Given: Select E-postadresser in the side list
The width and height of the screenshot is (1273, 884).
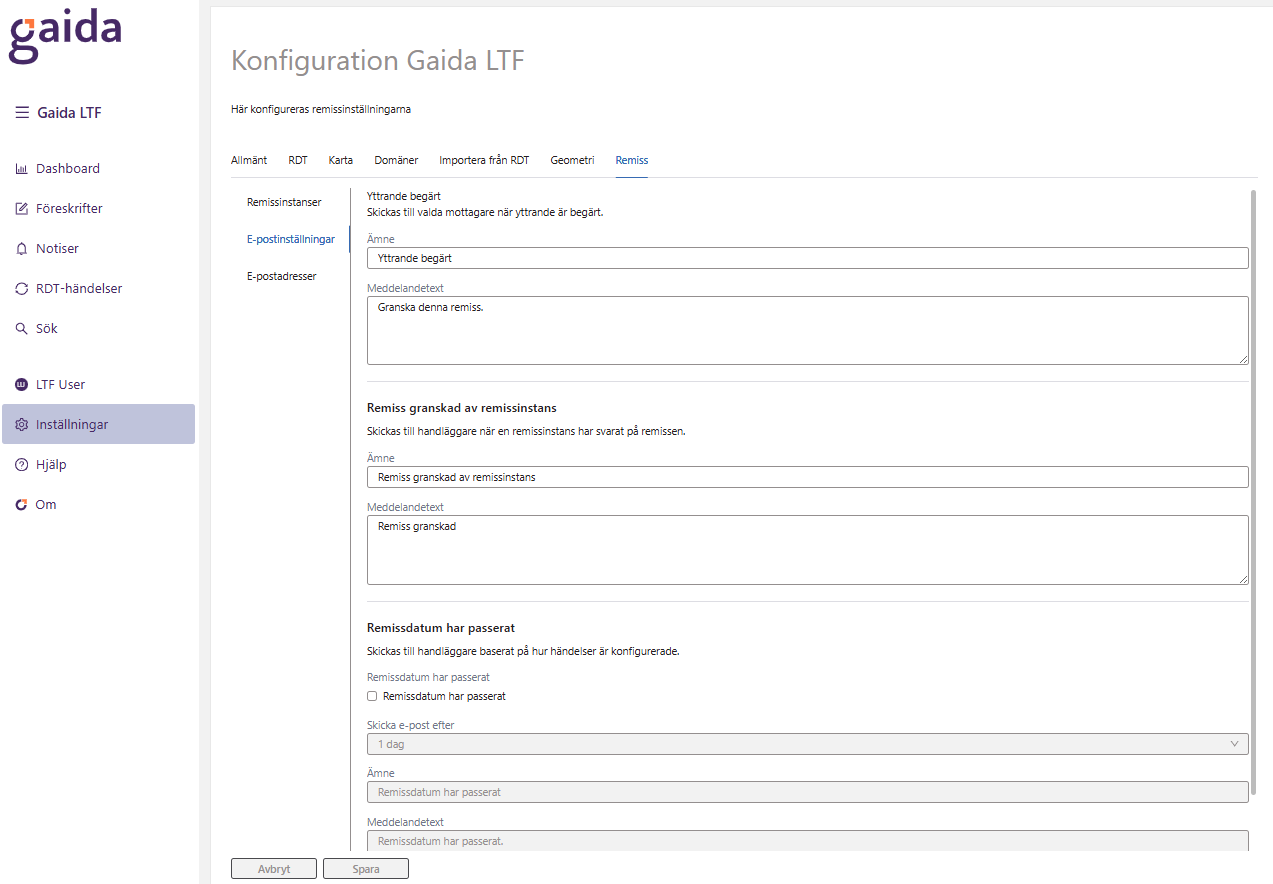Looking at the screenshot, I should (281, 276).
